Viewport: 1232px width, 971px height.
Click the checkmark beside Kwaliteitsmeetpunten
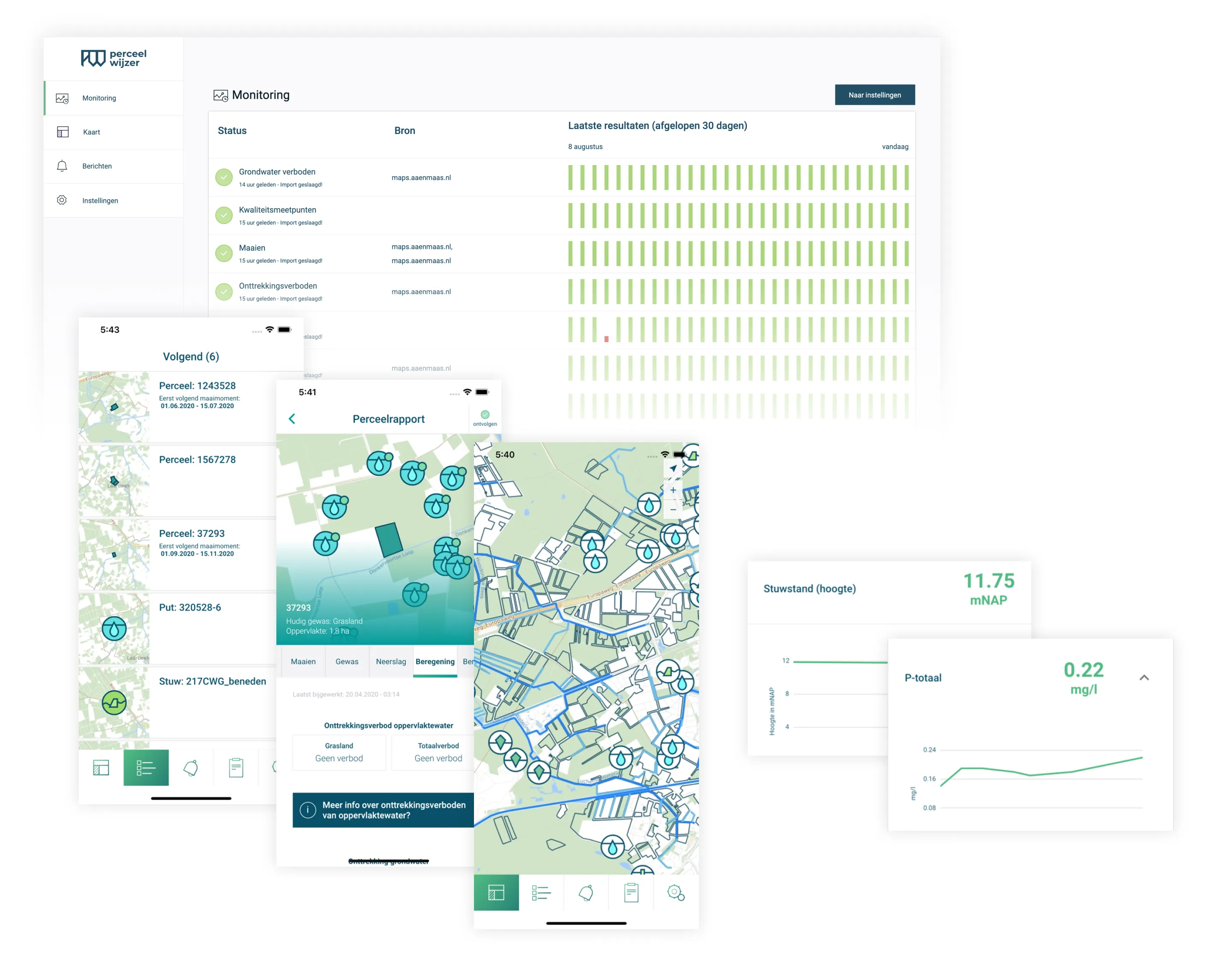(223, 216)
